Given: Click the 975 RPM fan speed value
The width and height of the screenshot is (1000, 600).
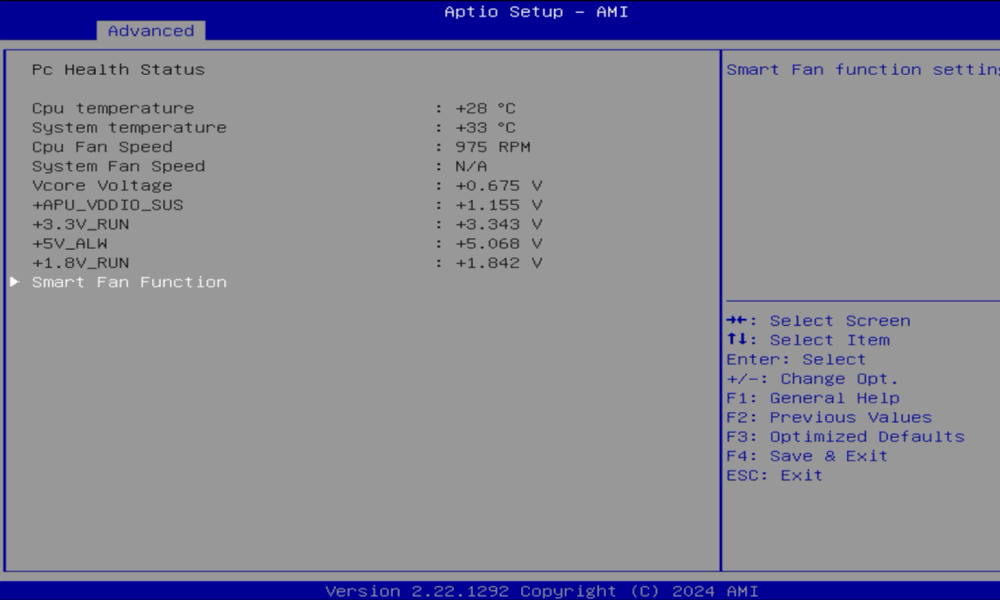Looking at the screenshot, I should pyautogui.click(x=492, y=147).
